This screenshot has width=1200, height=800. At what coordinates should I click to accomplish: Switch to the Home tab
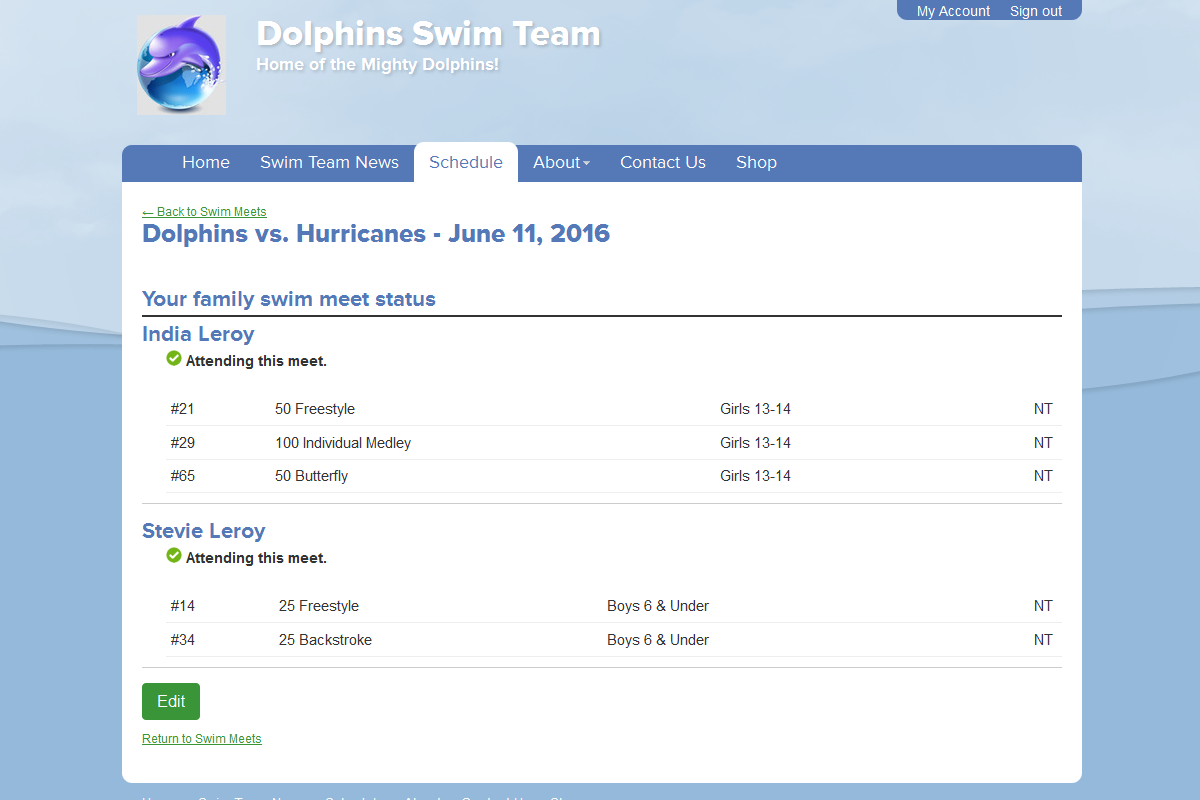pos(205,162)
